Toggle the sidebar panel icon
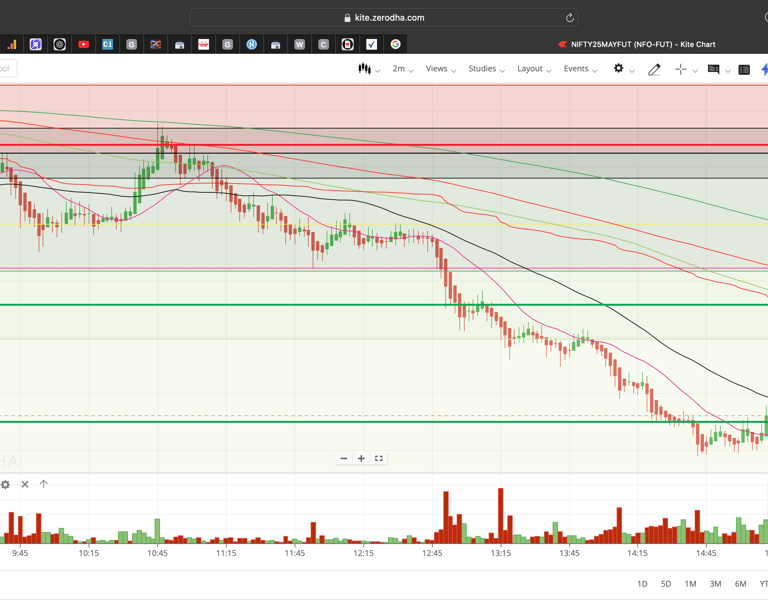 tap(744, 70)
